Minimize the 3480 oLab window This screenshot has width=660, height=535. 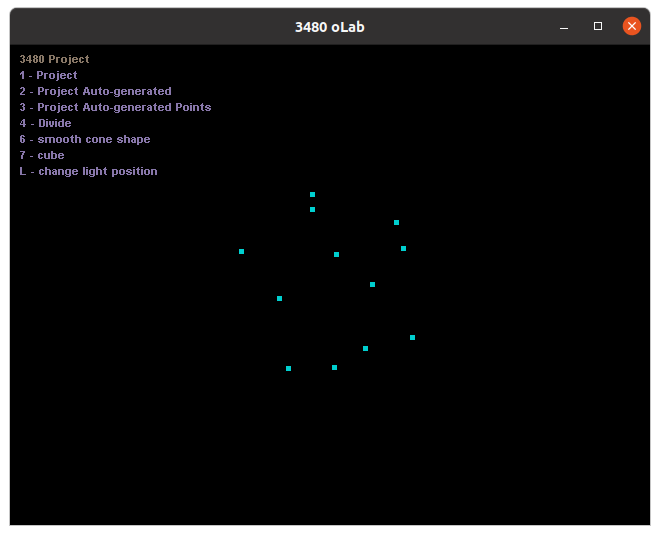tap(564, 27)
